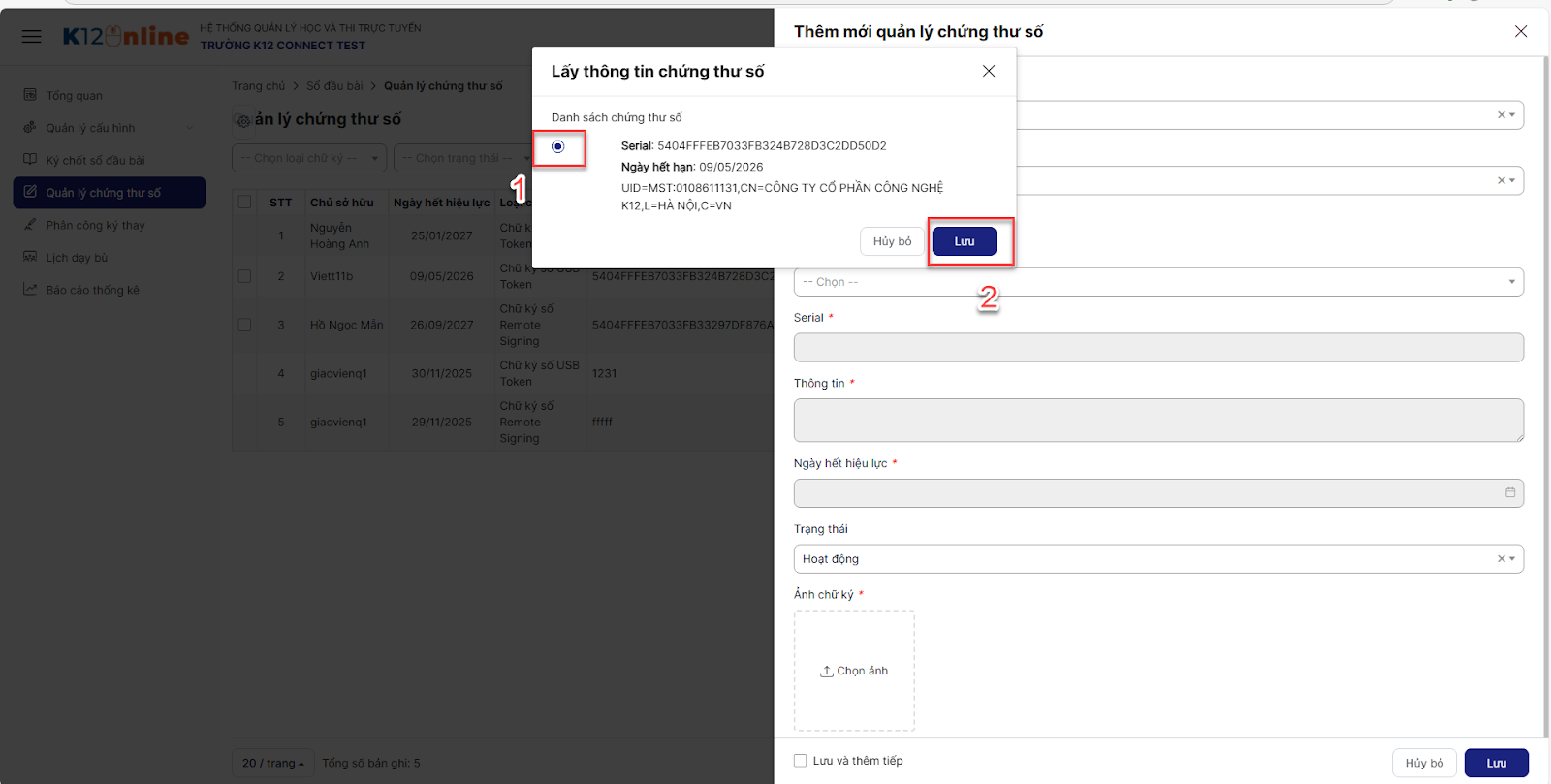
Task: Tick the Lưu và thêm tiếp checkbox
Action: [801, 761]
